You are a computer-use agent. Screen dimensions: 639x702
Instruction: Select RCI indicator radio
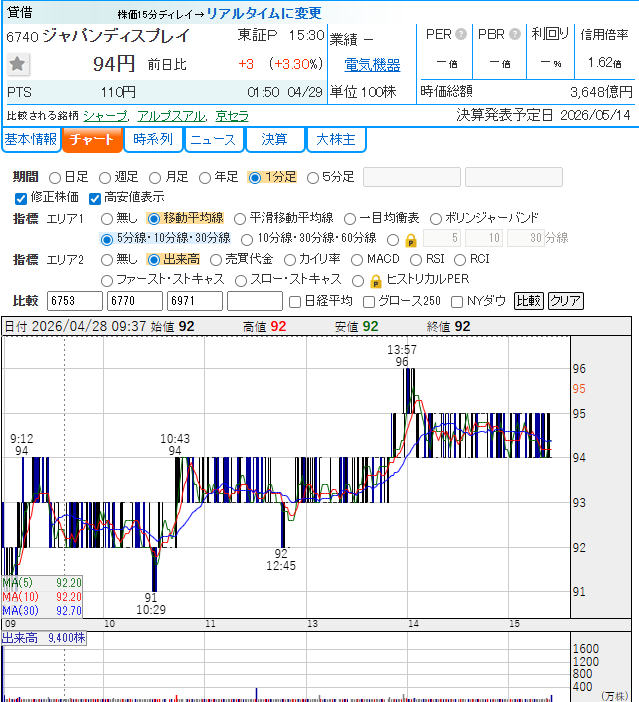[x=460, y=260]
